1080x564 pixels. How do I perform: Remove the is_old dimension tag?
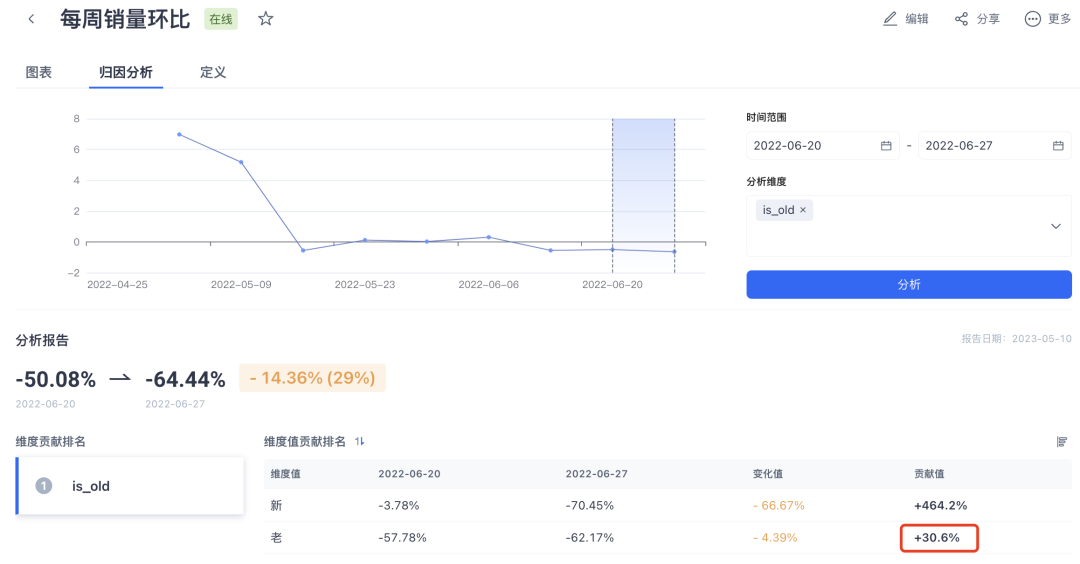803,210
